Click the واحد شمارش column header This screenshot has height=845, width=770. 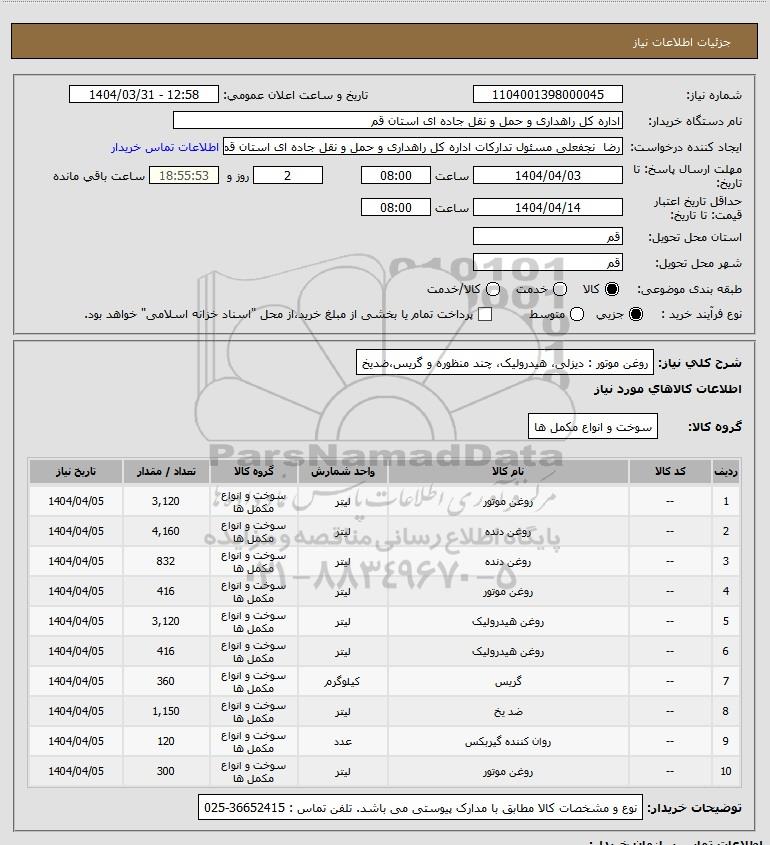coord(343,472)
